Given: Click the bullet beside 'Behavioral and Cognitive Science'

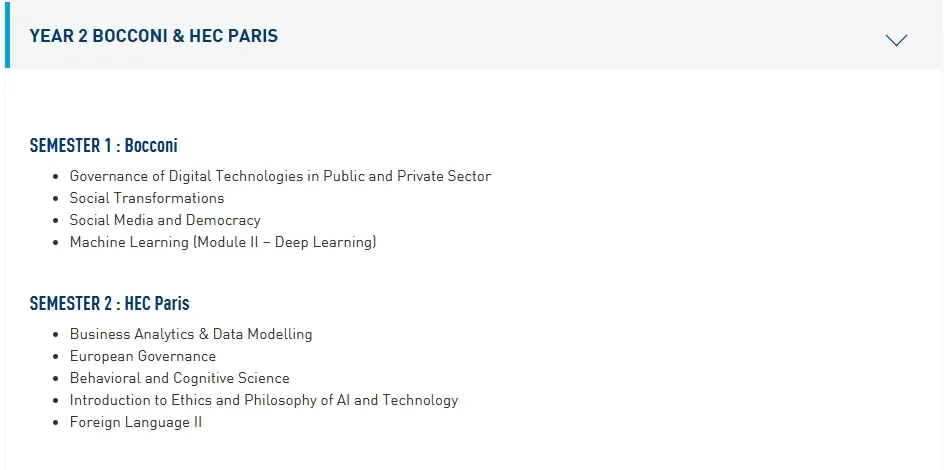Looking at the screenshot, I should (56, 379).
